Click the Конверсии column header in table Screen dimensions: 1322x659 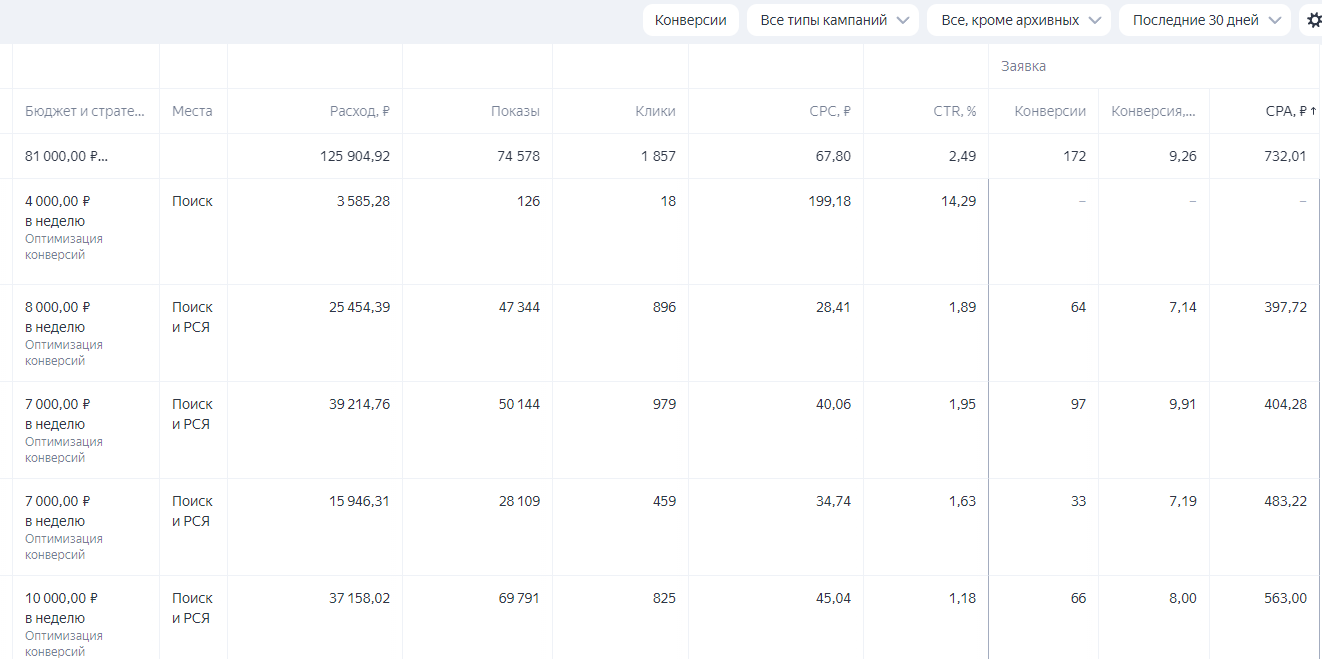pos(1049,111)
